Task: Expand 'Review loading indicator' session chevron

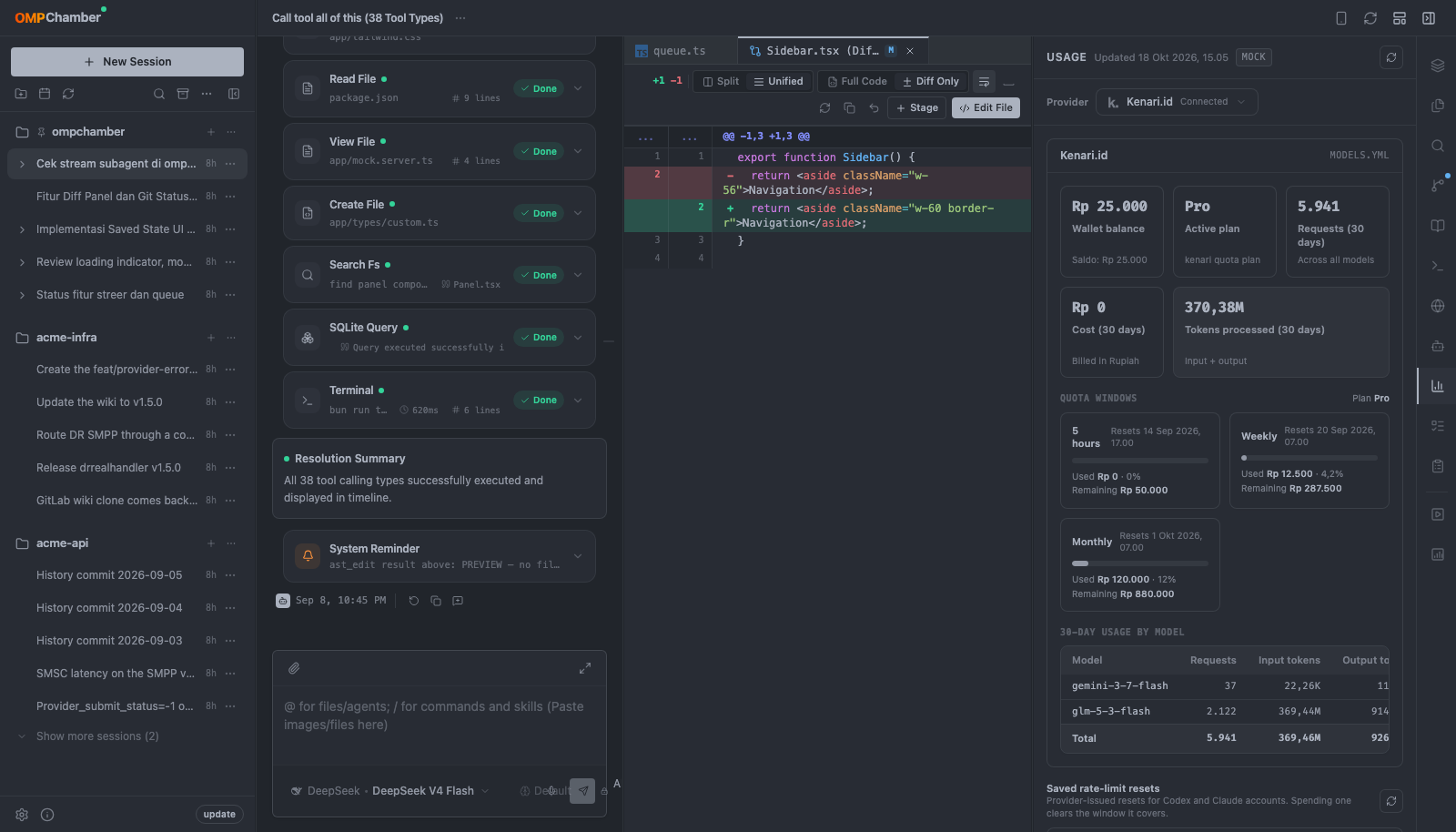Action: pyautogui.click(x=22, y=262)
